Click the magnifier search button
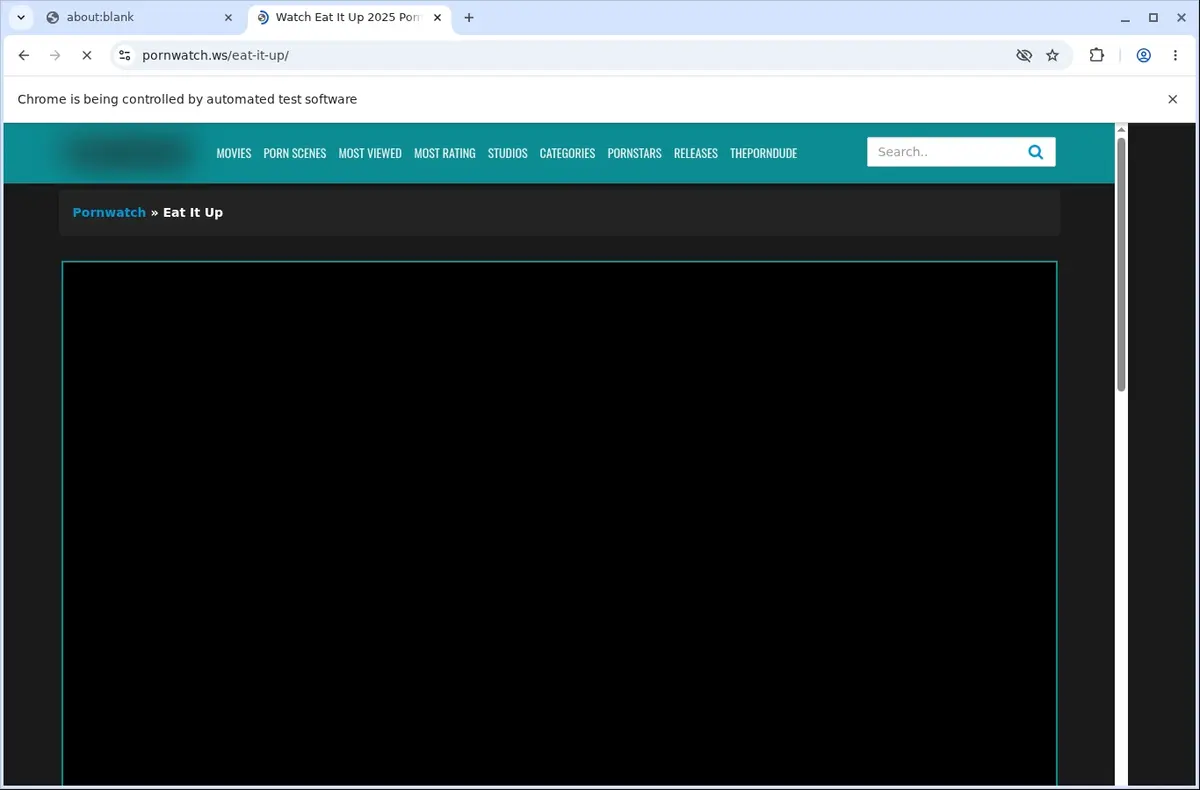Screen dimensions: 1200x790 [1036, 152]
